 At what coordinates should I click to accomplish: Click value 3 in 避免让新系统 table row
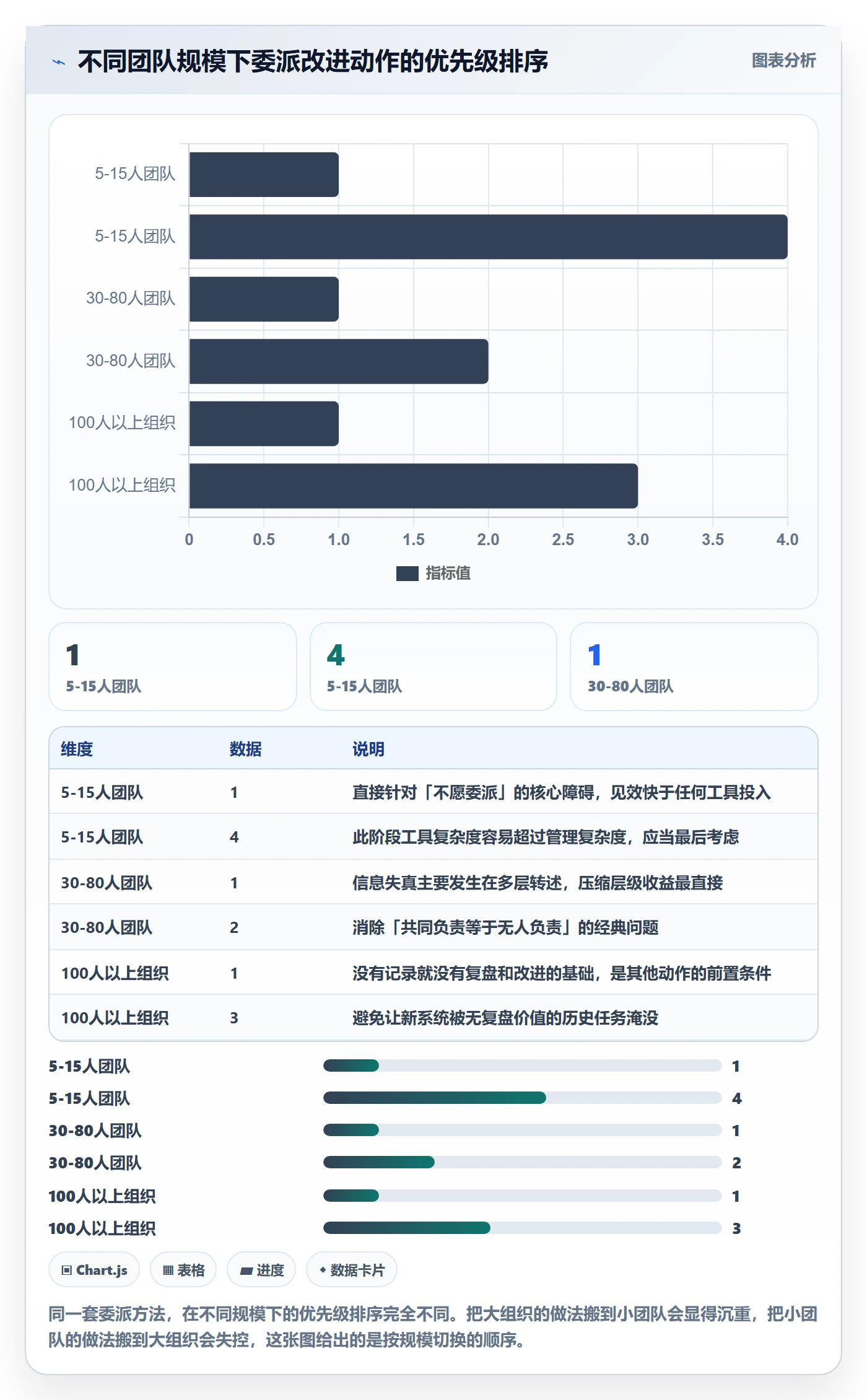point(234,1018)
